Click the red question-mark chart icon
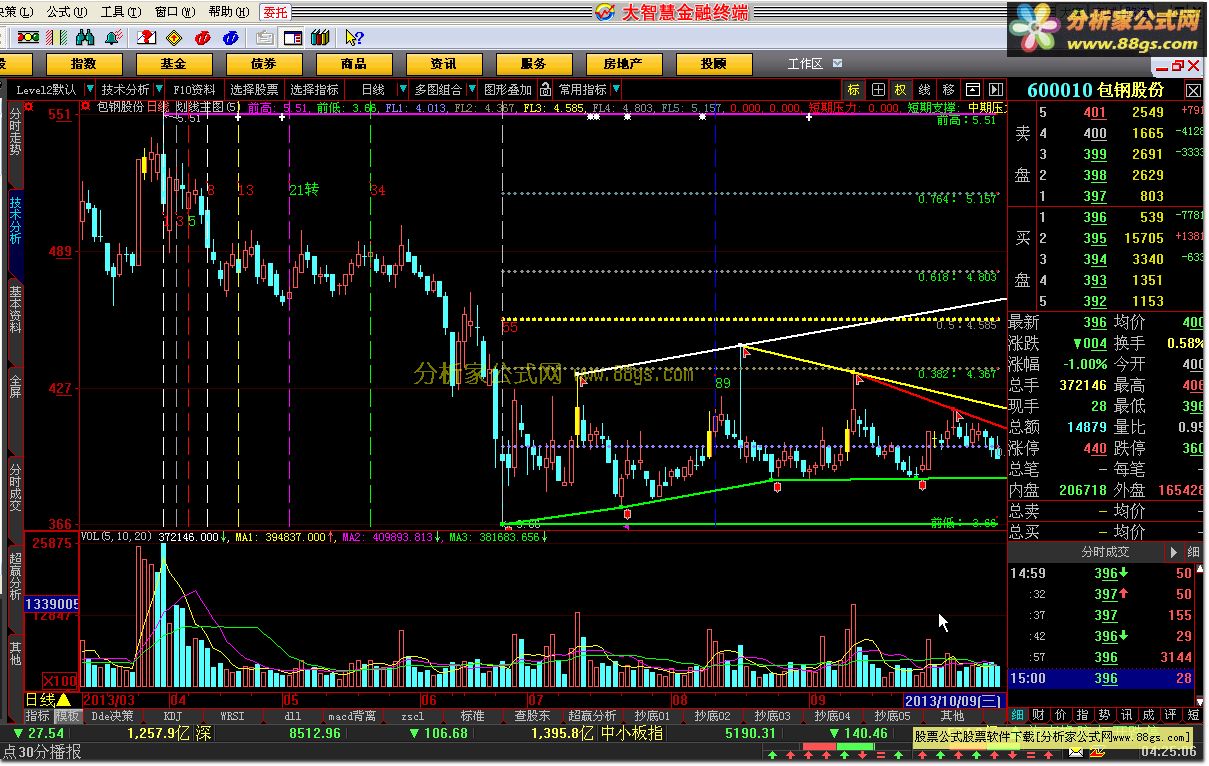This screenshot has height=766, width=1209. (x=146, y=38)
